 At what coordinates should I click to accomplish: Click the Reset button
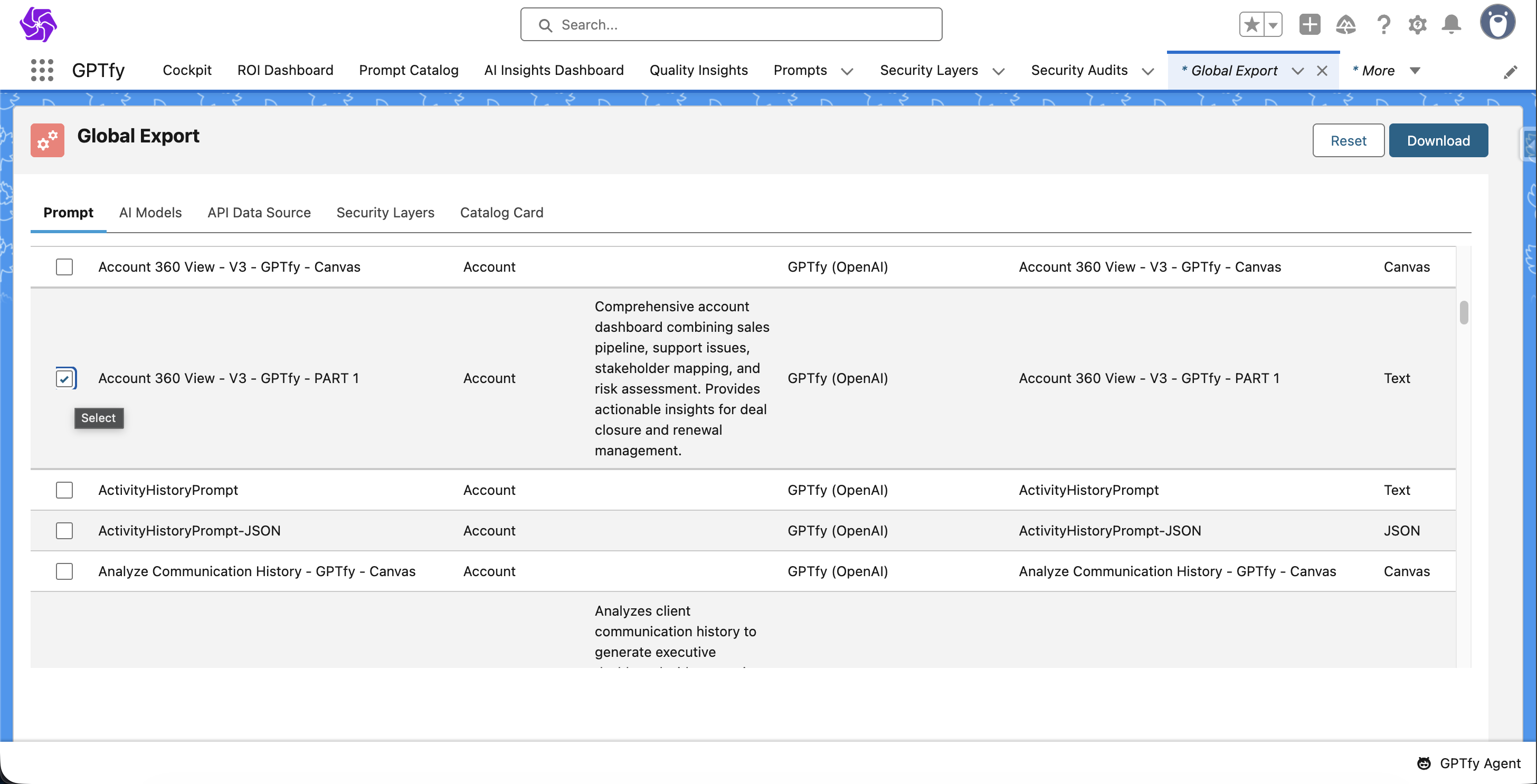(1348, 141)
